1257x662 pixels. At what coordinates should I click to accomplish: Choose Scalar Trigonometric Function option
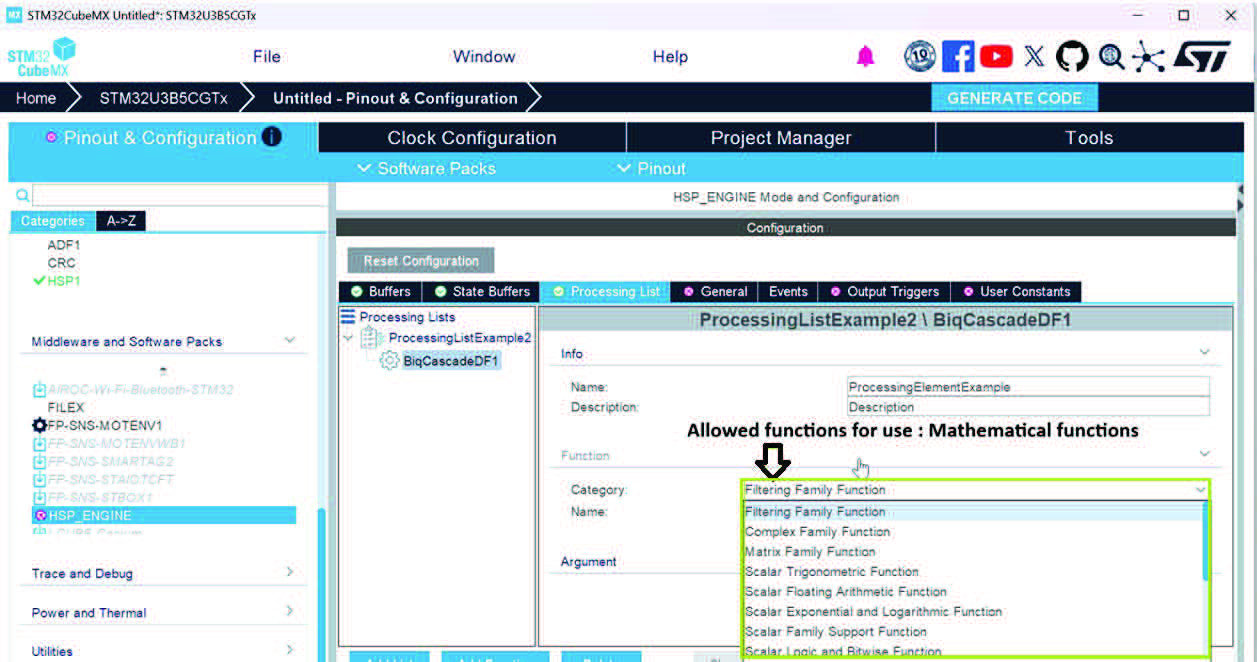point(973,572)
